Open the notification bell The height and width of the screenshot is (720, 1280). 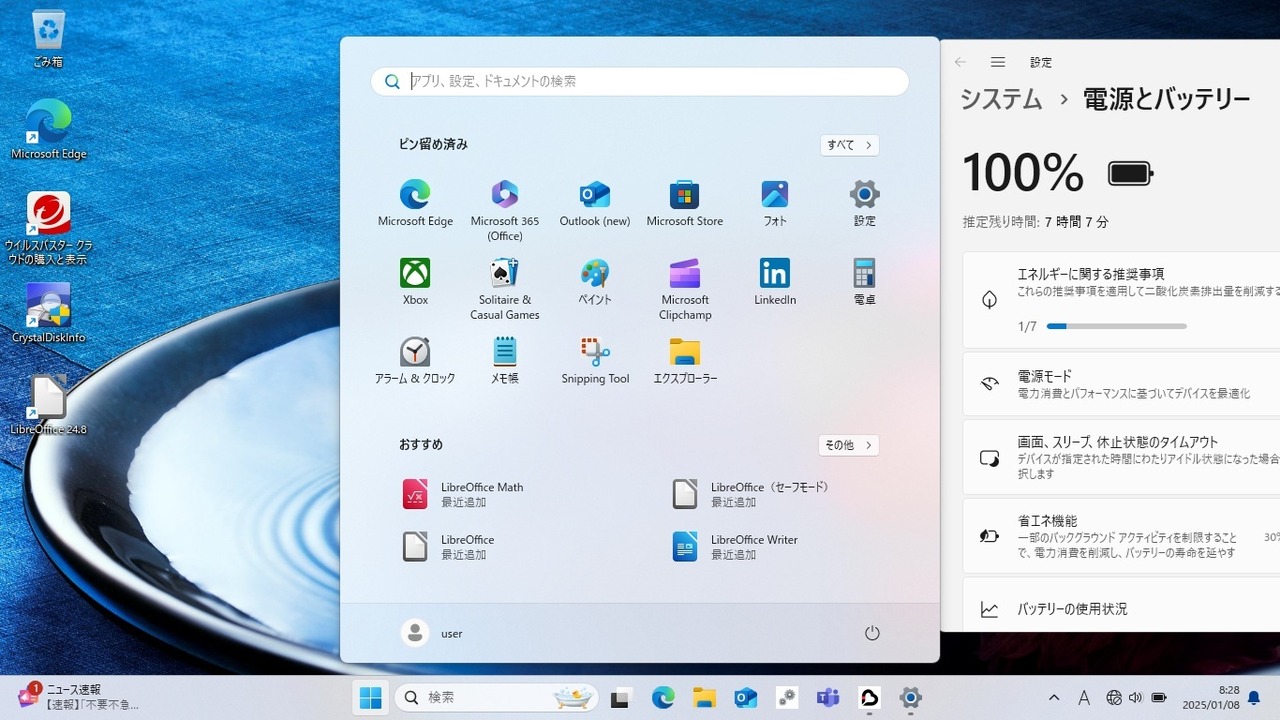1254,698
